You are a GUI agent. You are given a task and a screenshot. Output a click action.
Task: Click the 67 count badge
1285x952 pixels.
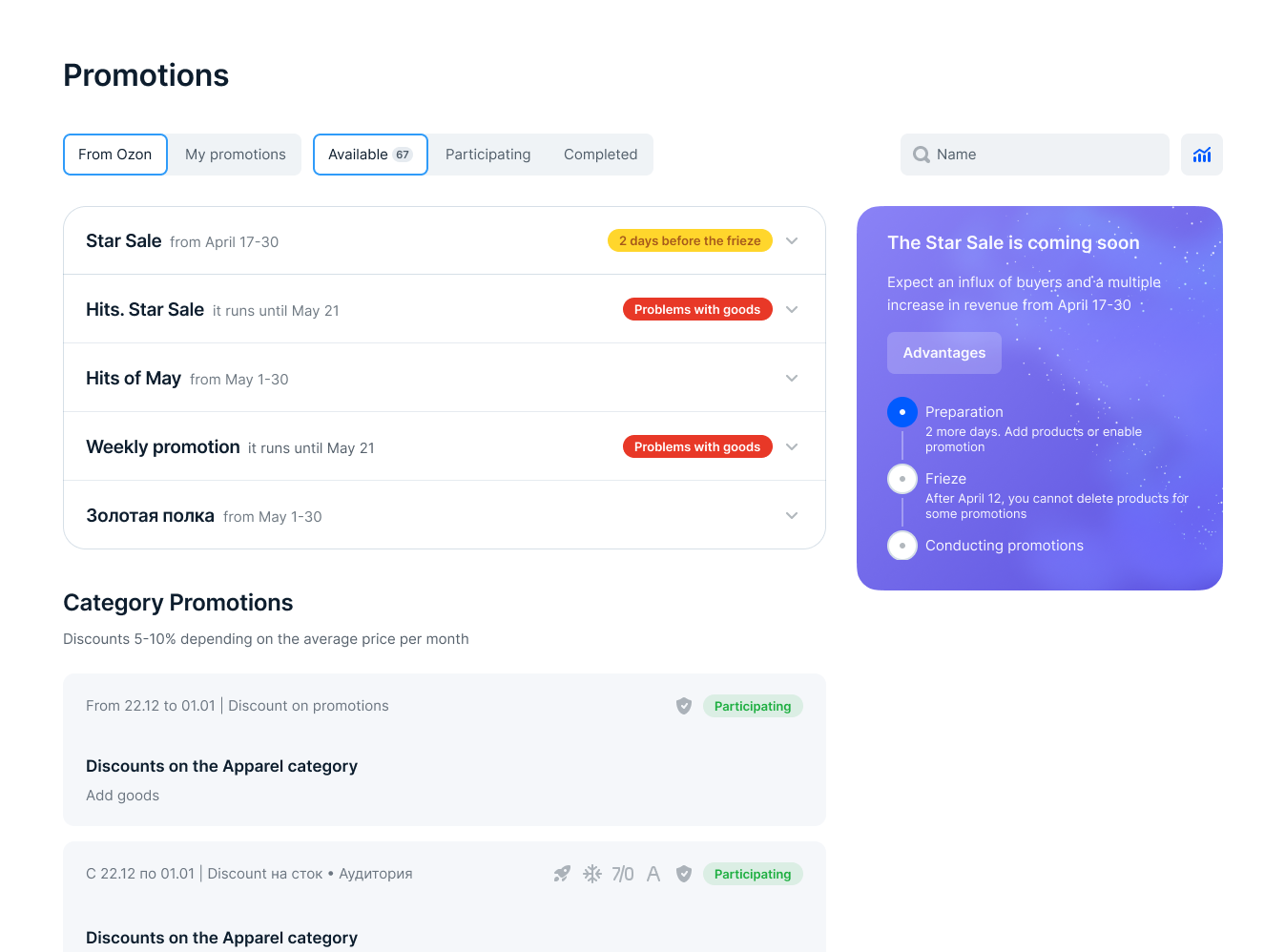tap(403, 155)
